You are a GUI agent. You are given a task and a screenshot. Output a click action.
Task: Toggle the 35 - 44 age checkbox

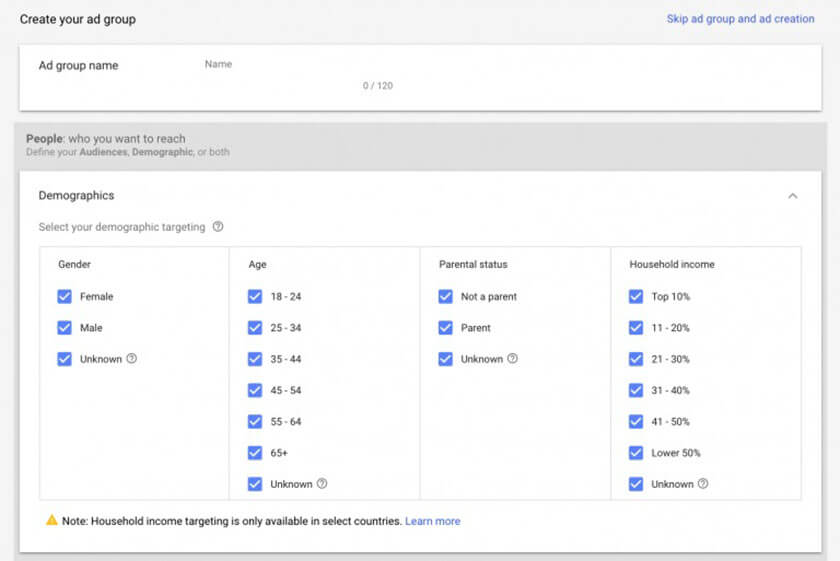click(x=255, y=359)
